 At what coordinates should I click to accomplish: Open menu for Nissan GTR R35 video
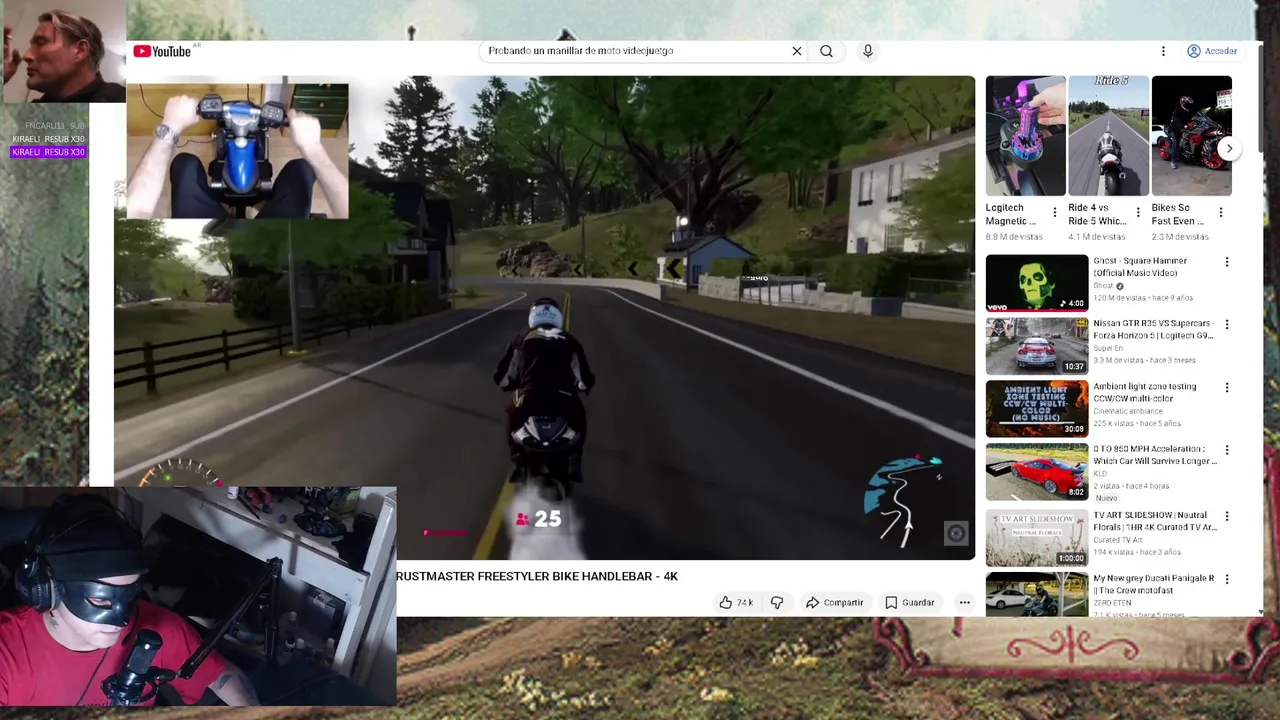click(1227, 325)
